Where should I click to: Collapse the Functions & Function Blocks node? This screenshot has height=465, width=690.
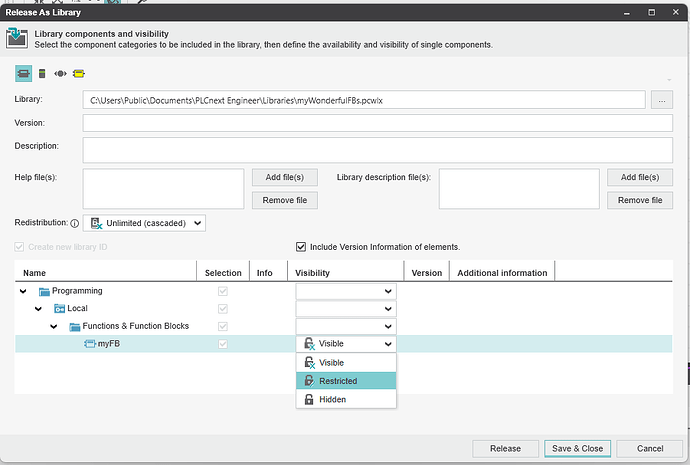point(54,326)
